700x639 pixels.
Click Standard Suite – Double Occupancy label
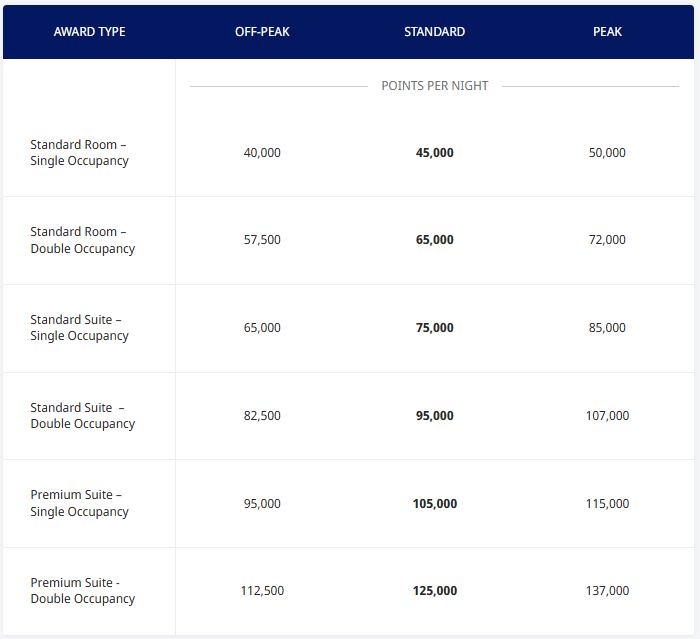coord(82,416)
